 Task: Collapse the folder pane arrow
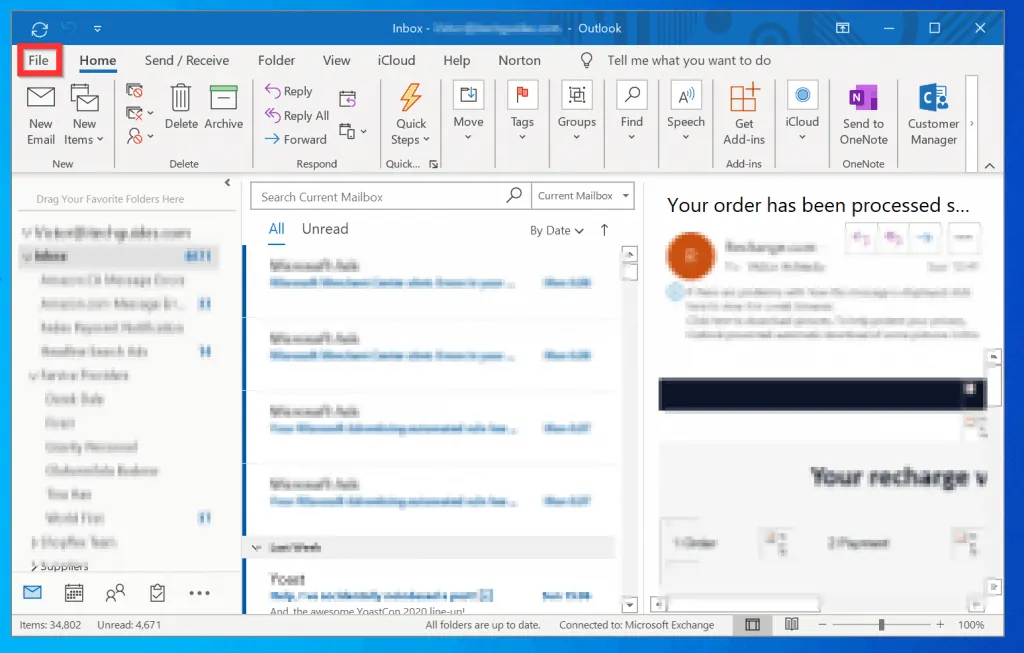point(227,183)
